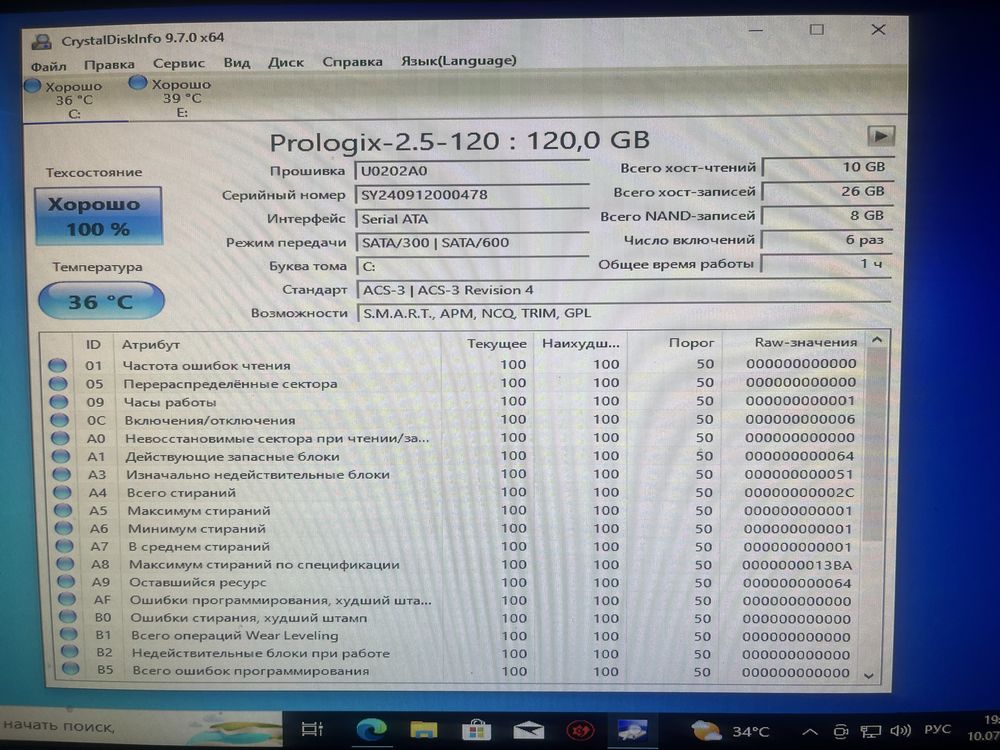Select the Недействительные блоки при работе row text
The image size is (1000, 750).
tap(261, 653)
